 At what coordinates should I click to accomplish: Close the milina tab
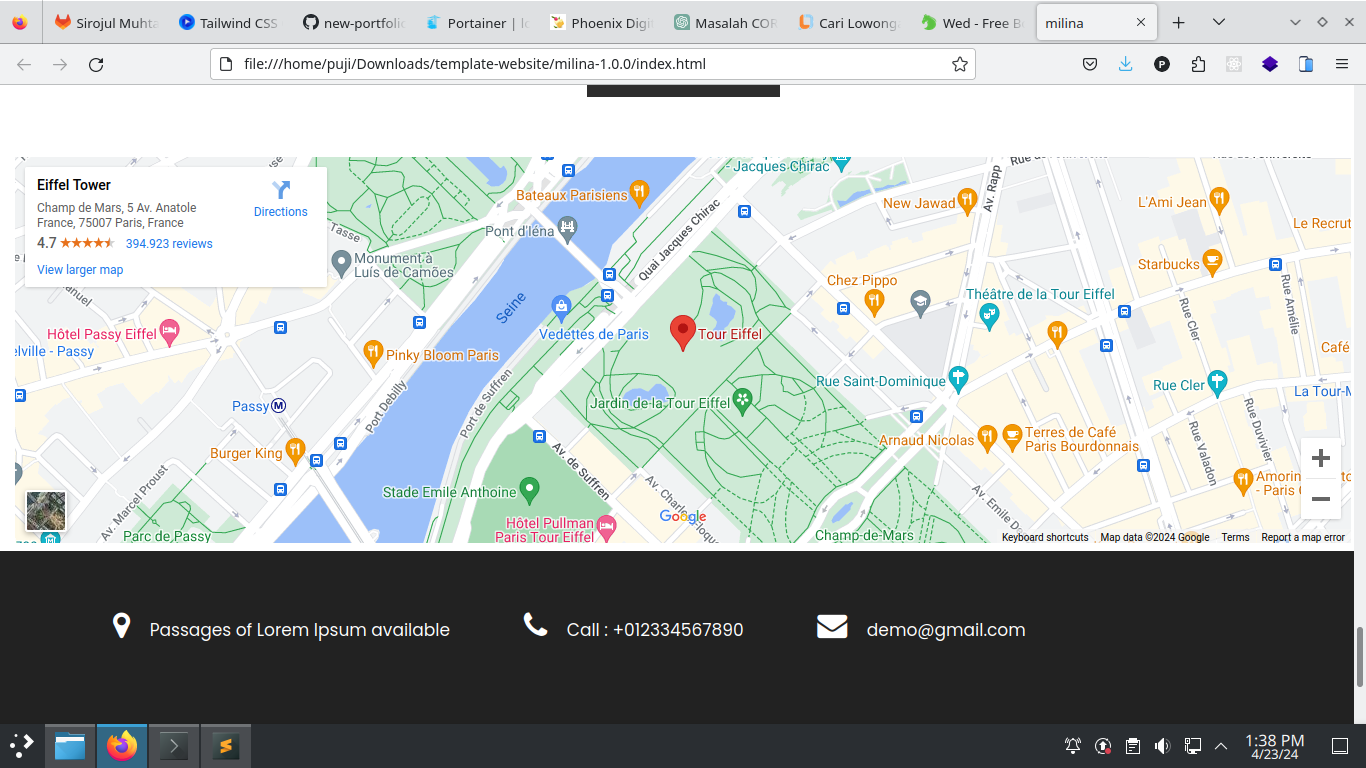pos(1141,22)
